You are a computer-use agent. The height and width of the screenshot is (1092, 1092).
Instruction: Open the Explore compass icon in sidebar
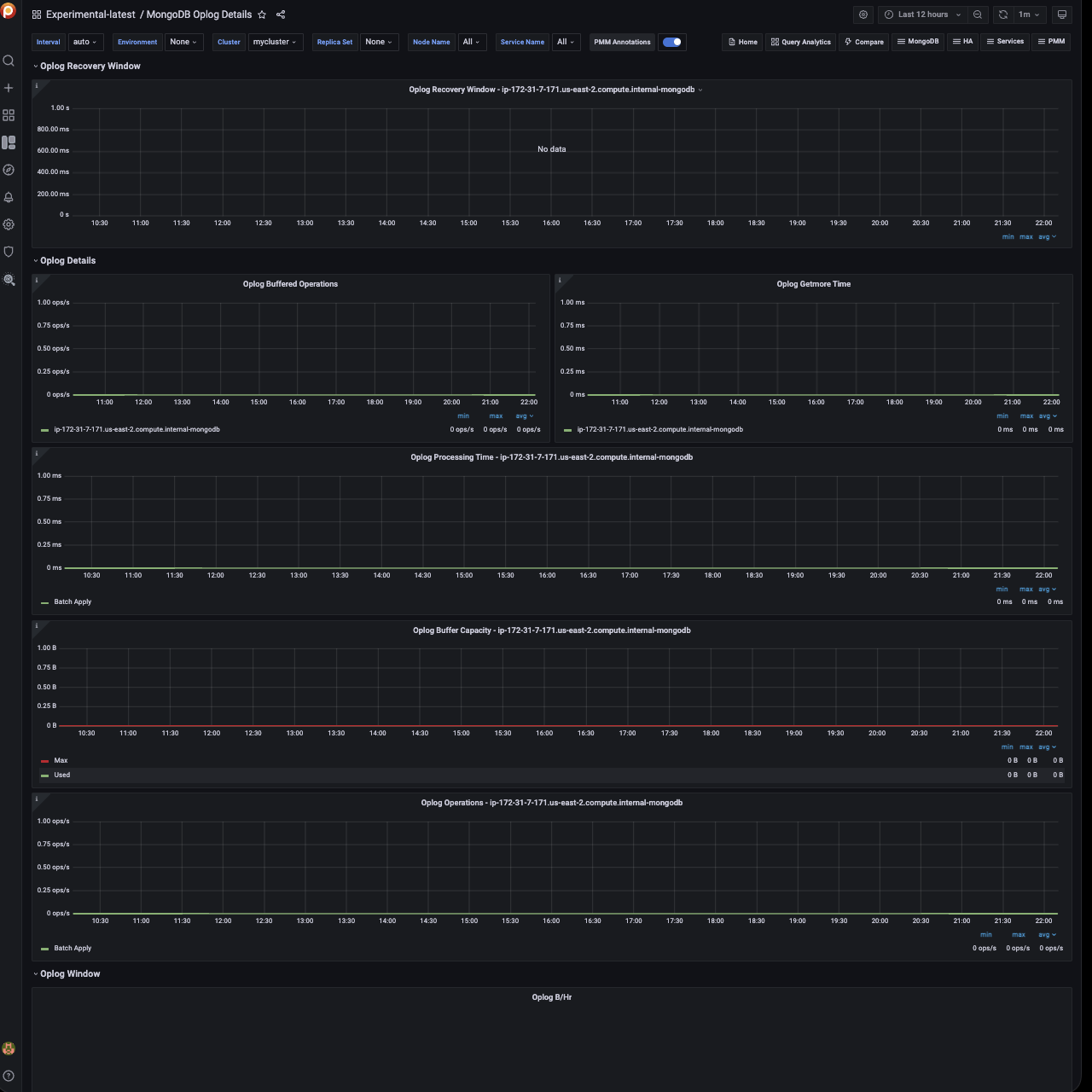point(9,170)
